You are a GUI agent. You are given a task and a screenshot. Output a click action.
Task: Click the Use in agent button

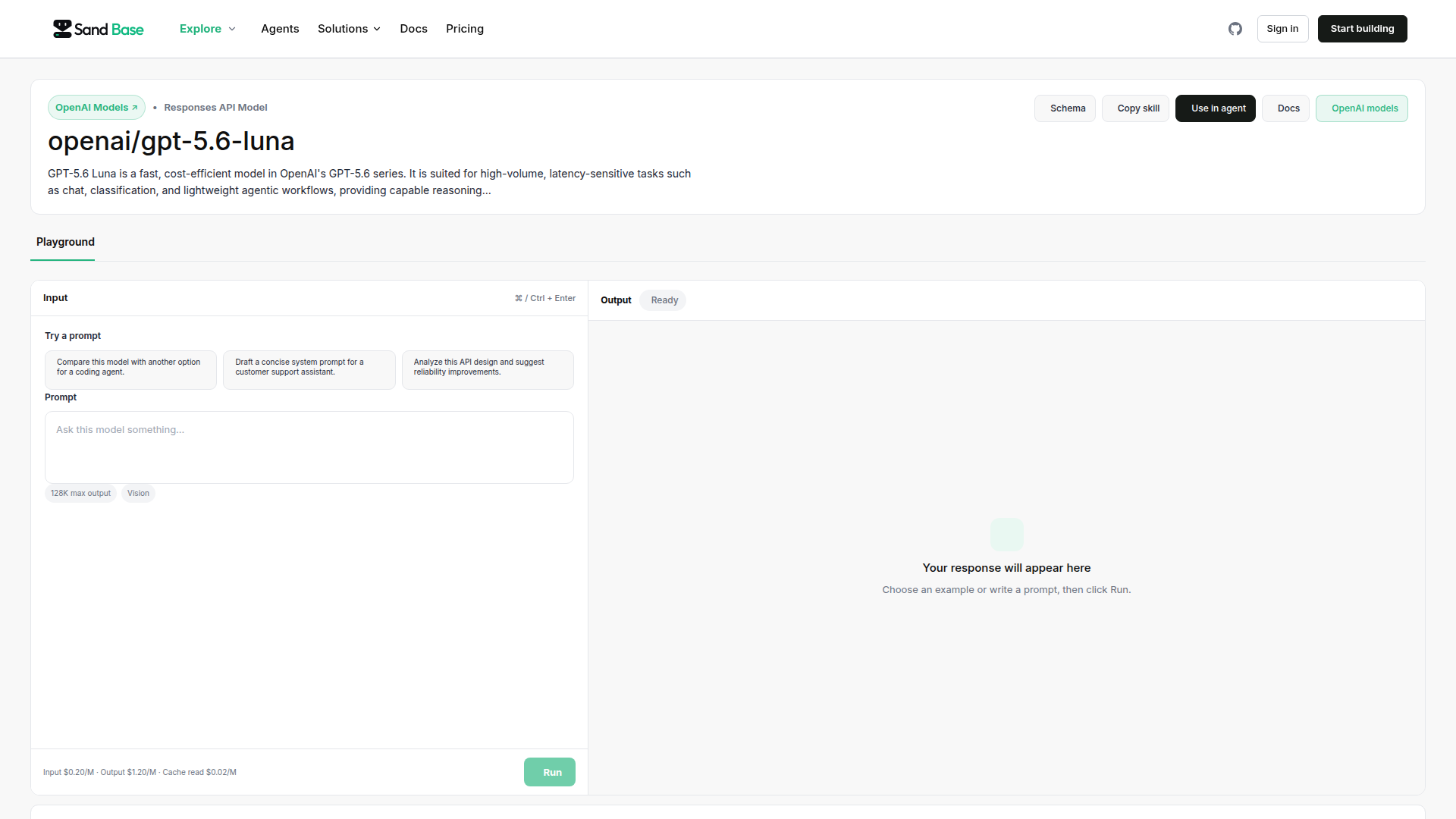[x=1216, y=108]
